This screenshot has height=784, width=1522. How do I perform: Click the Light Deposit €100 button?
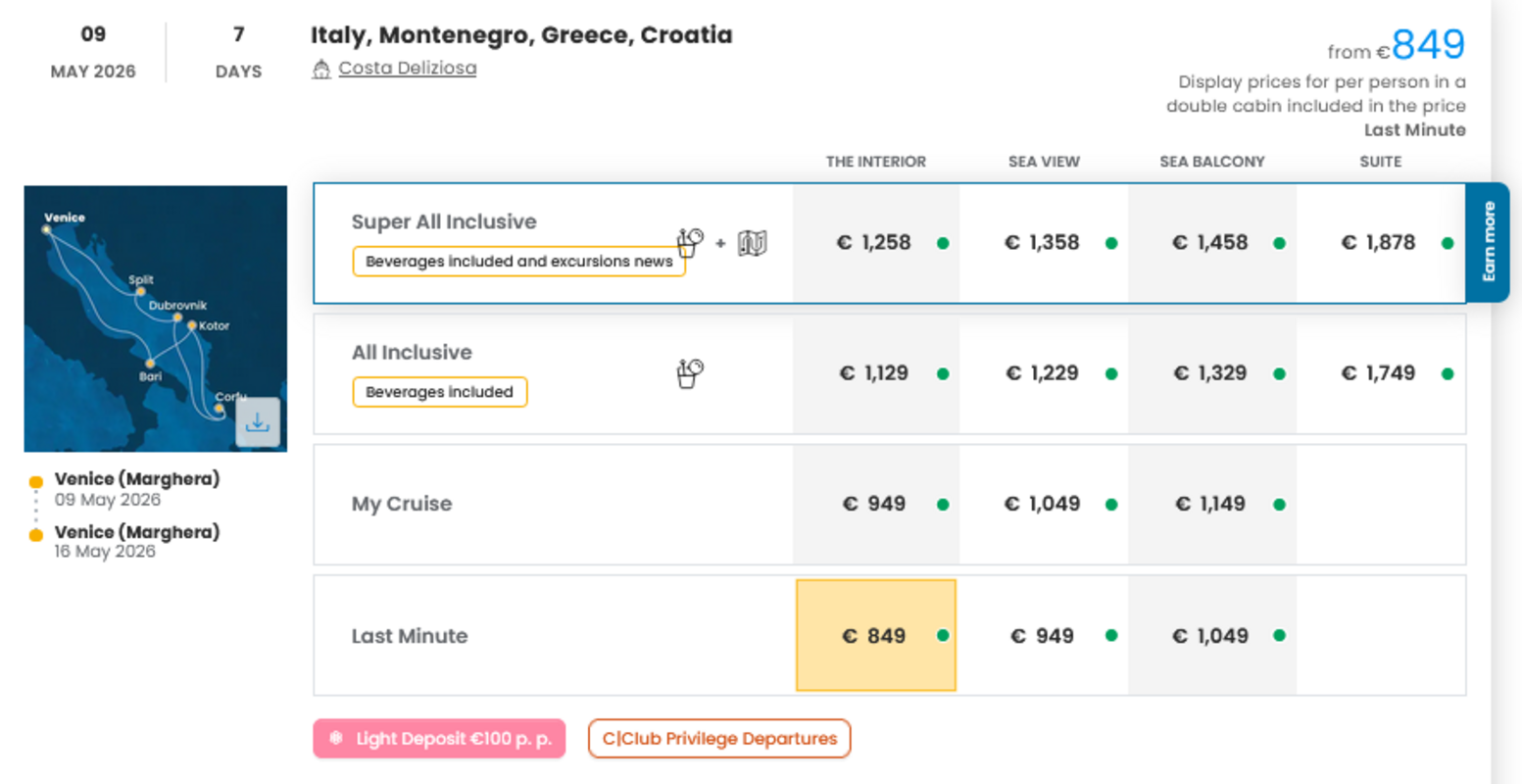coord(439,739)
